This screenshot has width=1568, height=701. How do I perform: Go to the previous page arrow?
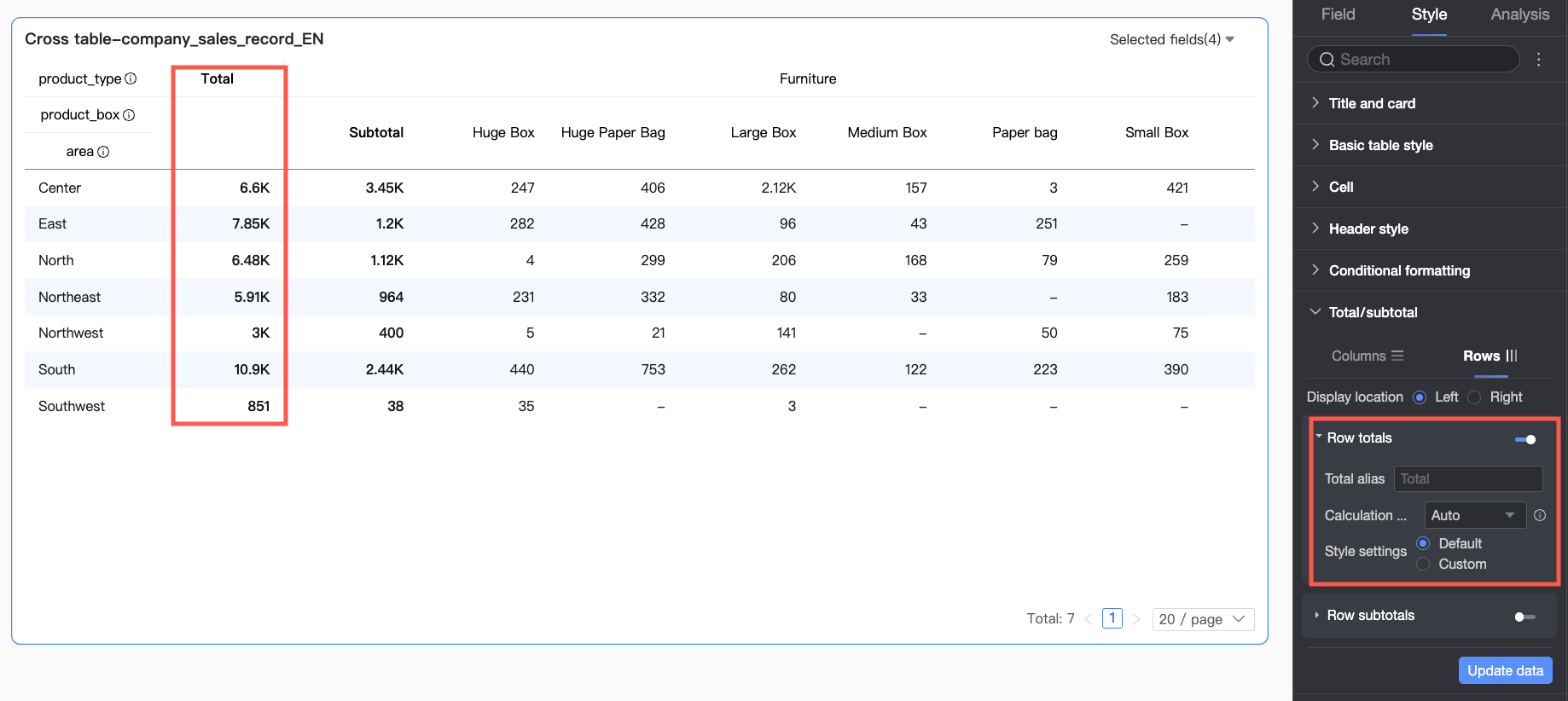[x=1089, y=619]
